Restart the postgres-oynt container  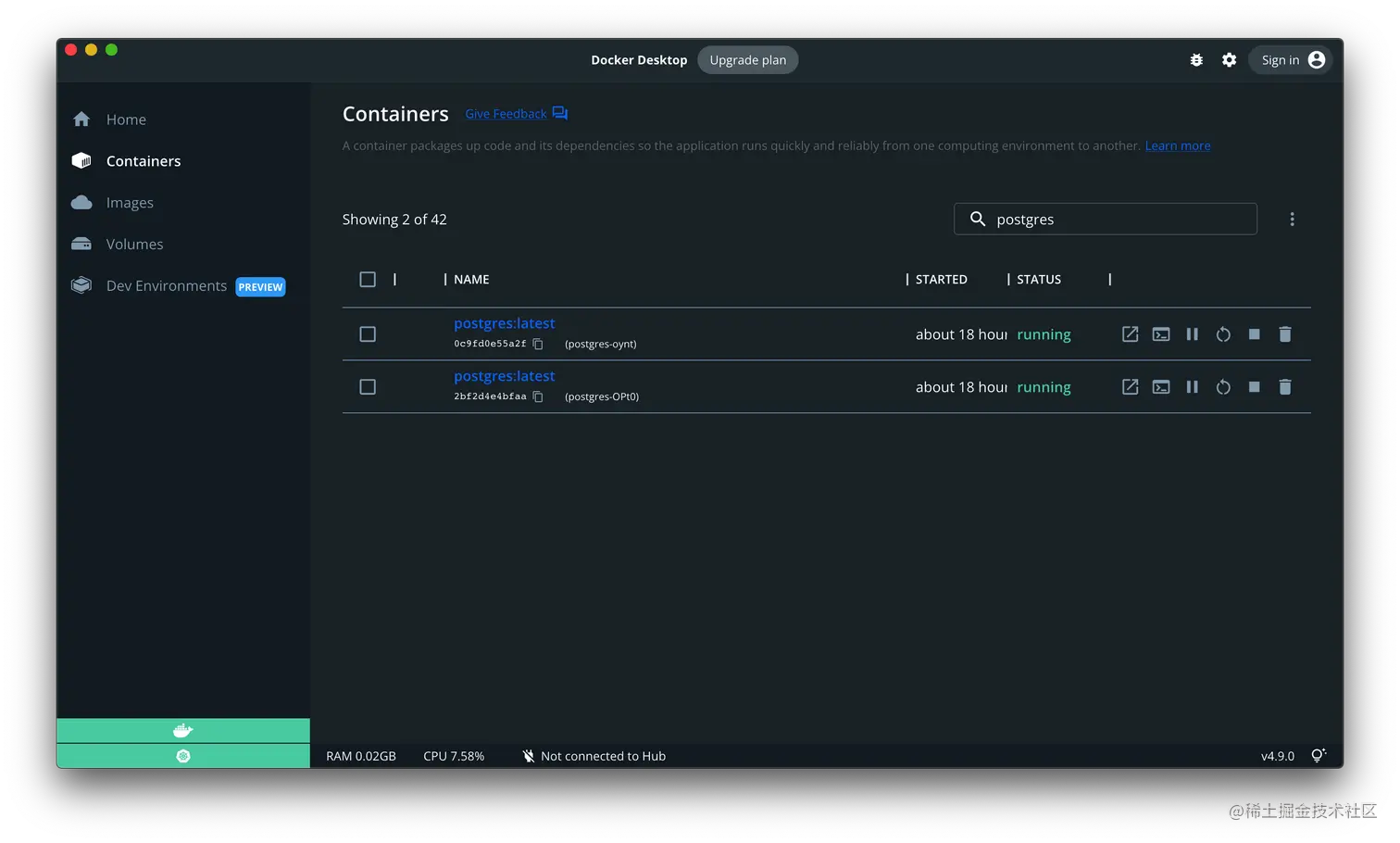[1223, 334]
